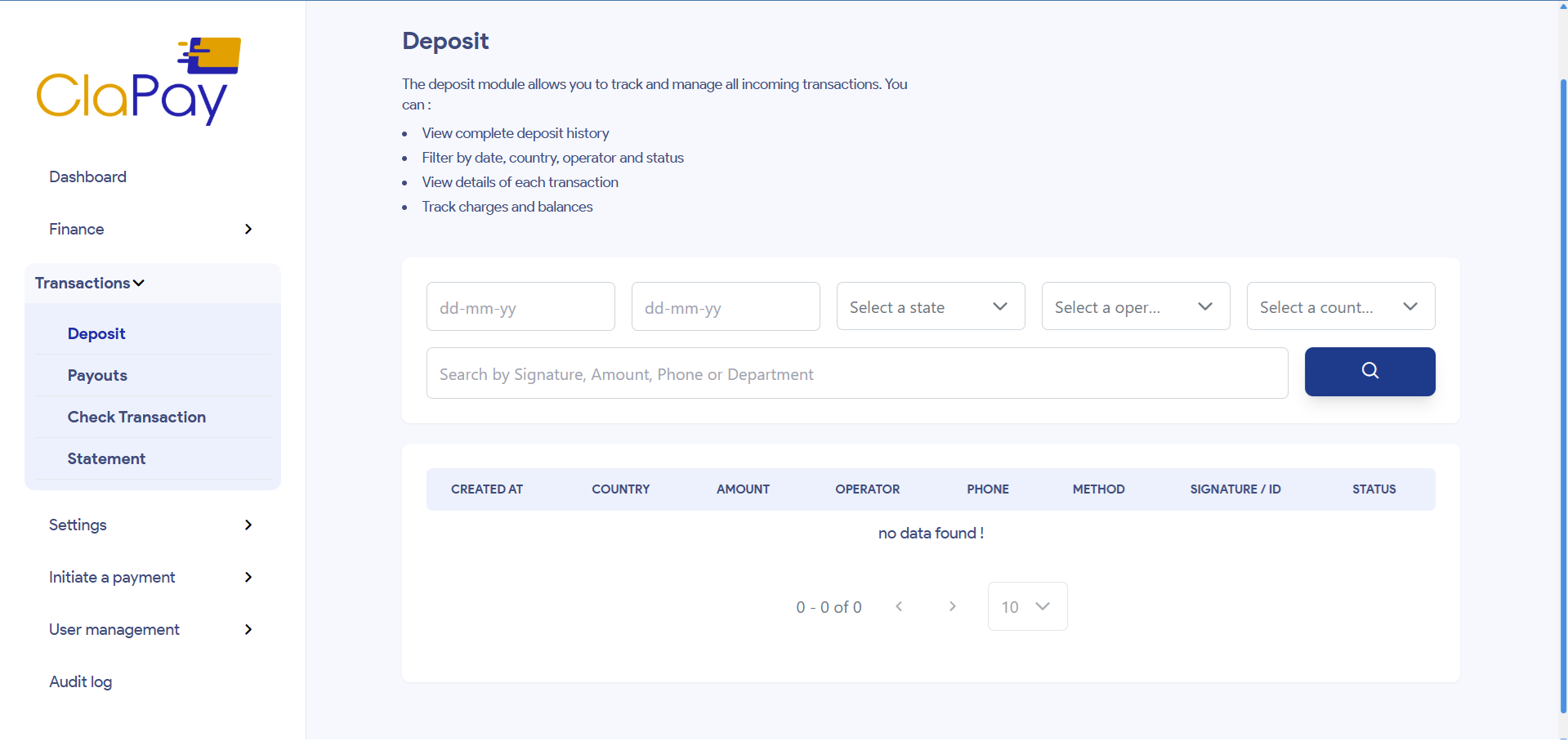Go to the Statement page
The image size is (1568, 746).
105,458
